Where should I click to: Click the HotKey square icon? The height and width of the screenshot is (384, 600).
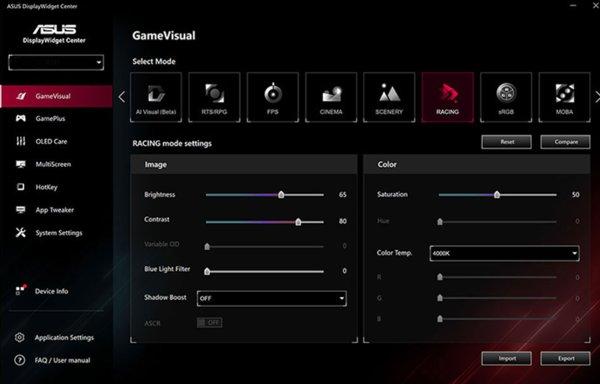click(21, 187)
